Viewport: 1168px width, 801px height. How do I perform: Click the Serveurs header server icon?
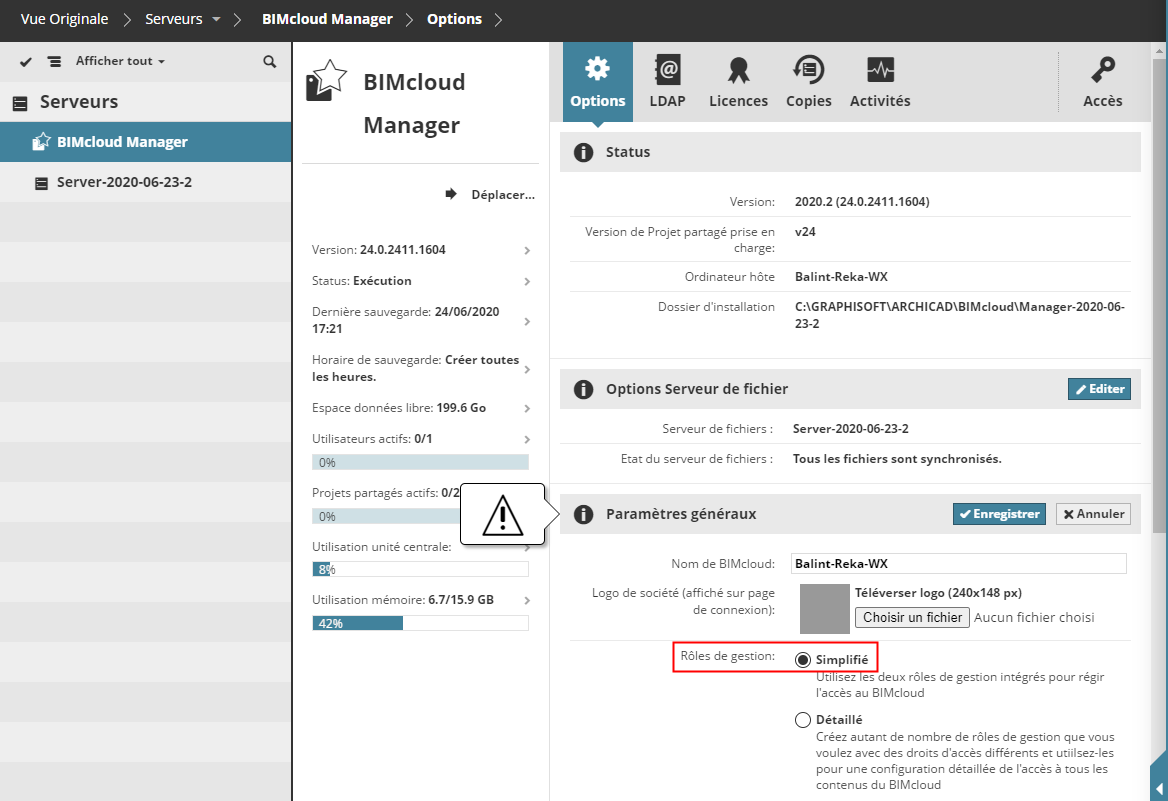coord(20,103)
